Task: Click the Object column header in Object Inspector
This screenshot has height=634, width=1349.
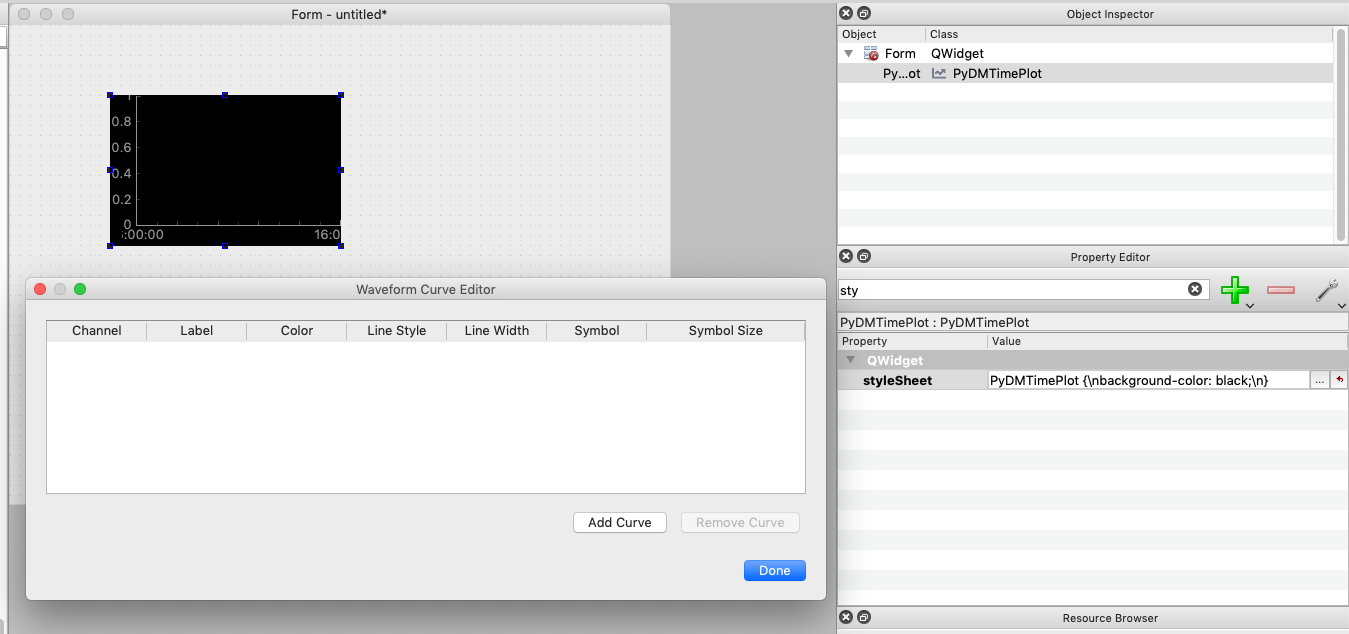Action: coord(882,34)
